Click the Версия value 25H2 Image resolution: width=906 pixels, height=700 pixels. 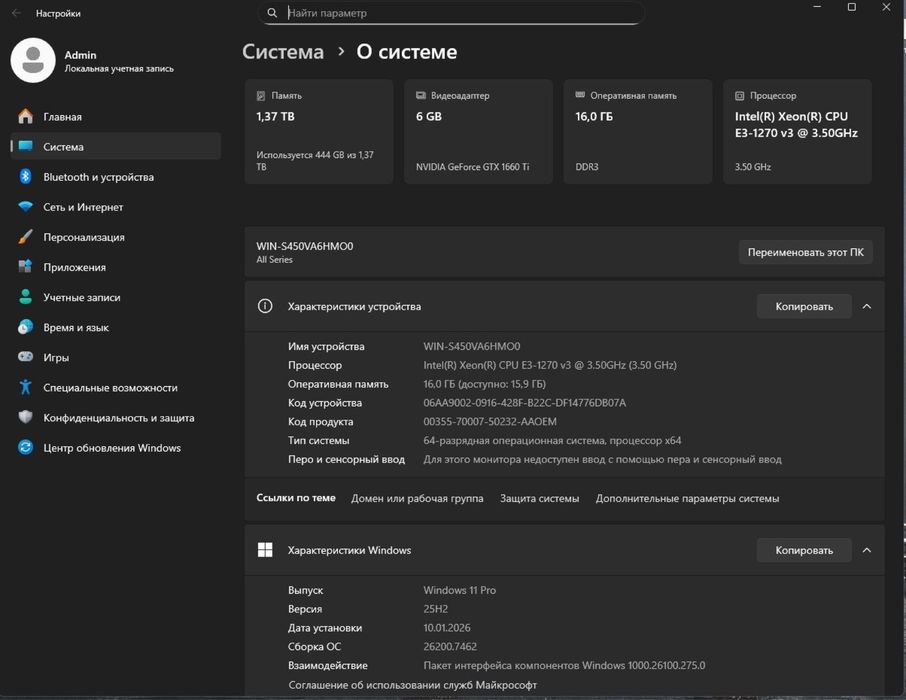tap(435, 609)
